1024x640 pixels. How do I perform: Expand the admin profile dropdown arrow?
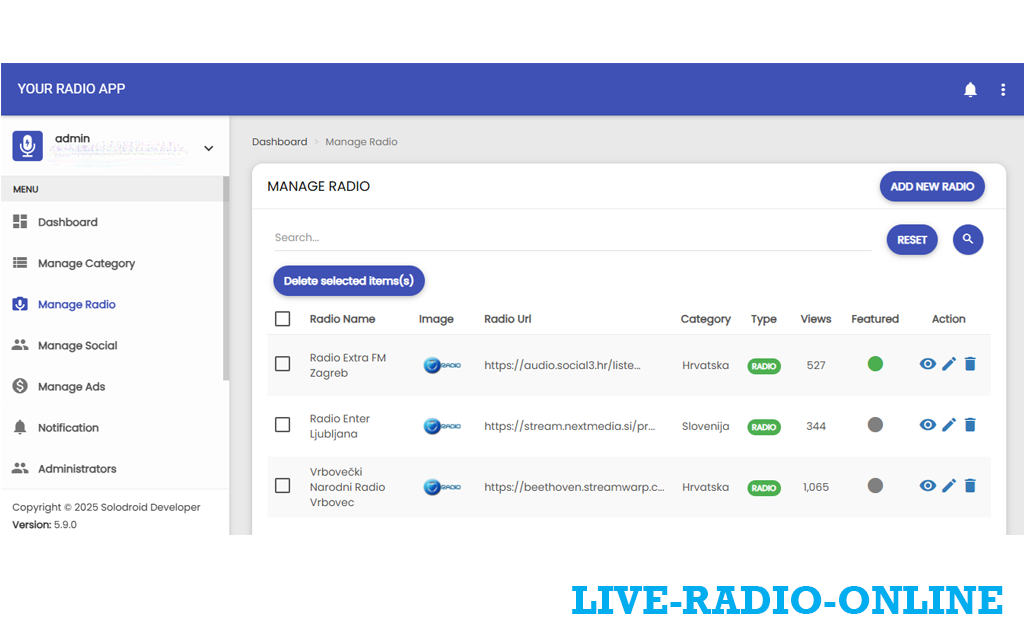click(x=208, y=148)
